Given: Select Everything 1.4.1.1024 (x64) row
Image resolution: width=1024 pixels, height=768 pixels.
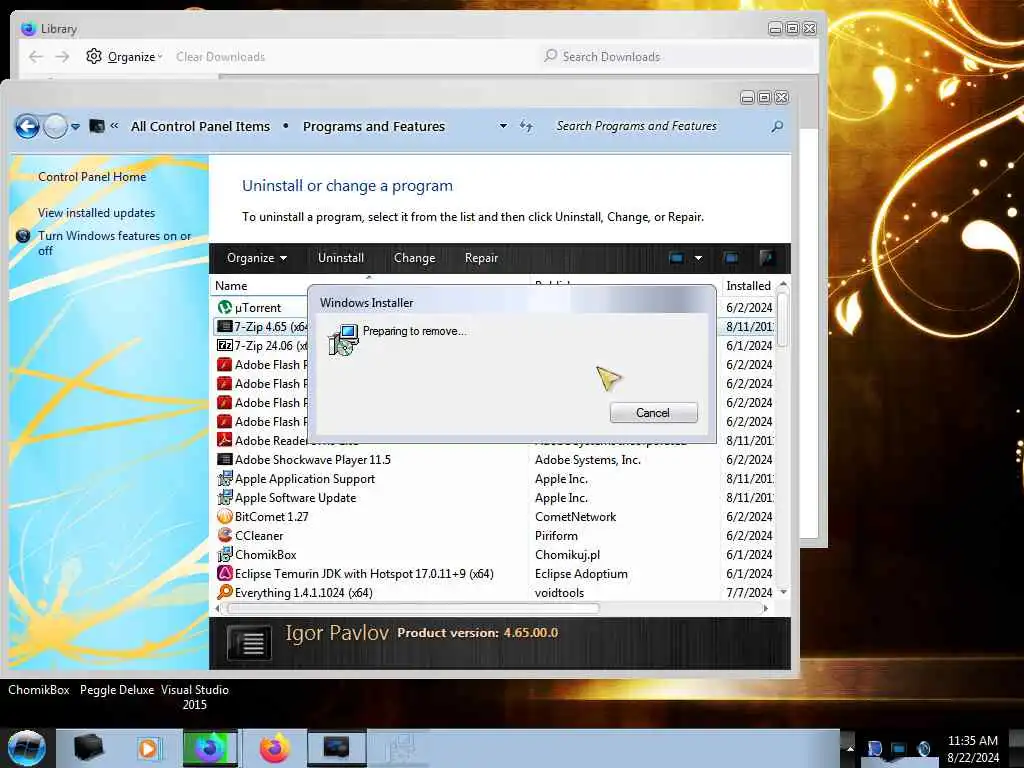Looking at the screenshot, I should point(303,592).
